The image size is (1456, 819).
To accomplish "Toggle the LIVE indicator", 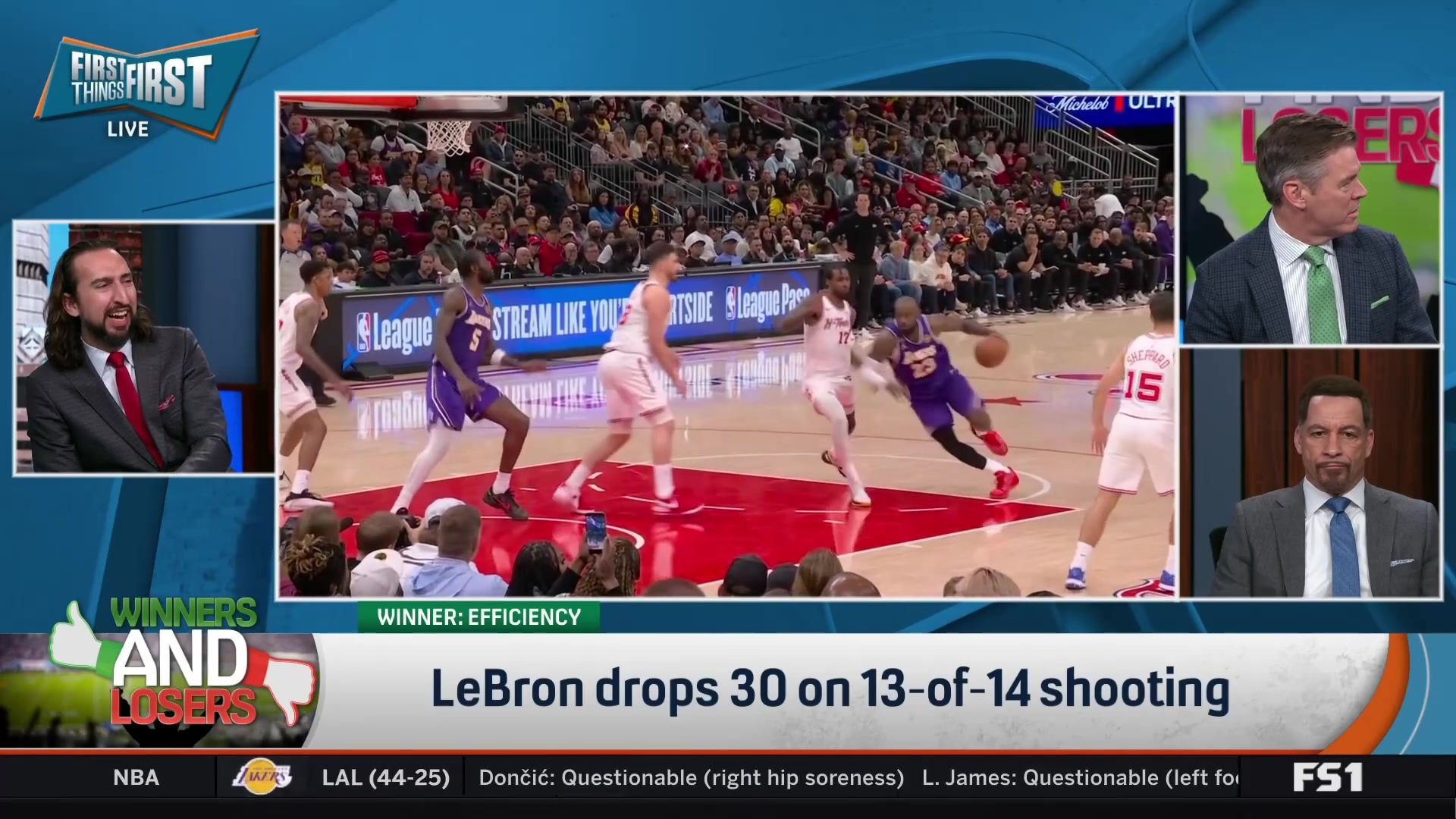I will [127, 129].
